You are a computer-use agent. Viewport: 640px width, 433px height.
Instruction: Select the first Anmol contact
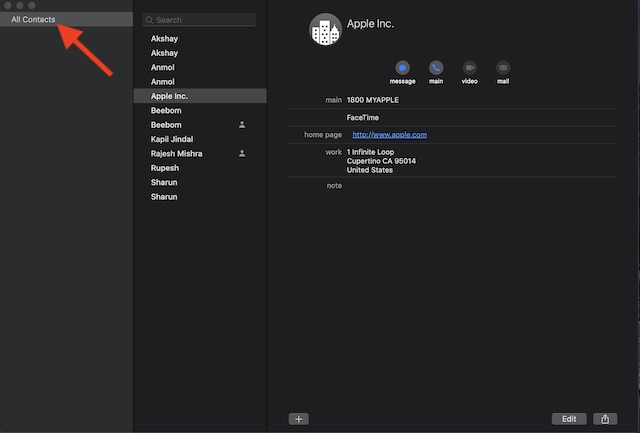point(200,67)
